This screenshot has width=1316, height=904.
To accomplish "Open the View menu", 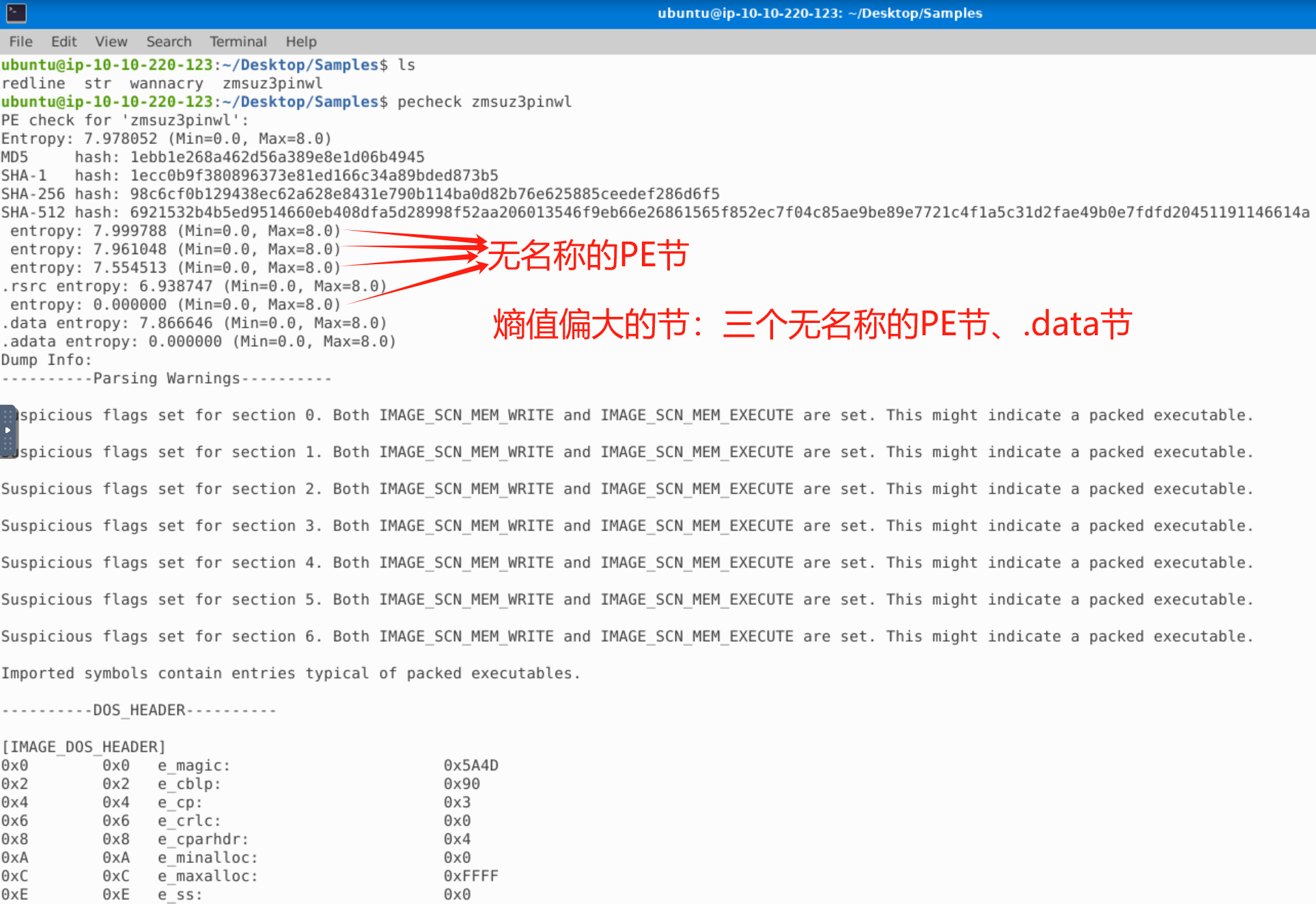I will (x=111, y=42).
